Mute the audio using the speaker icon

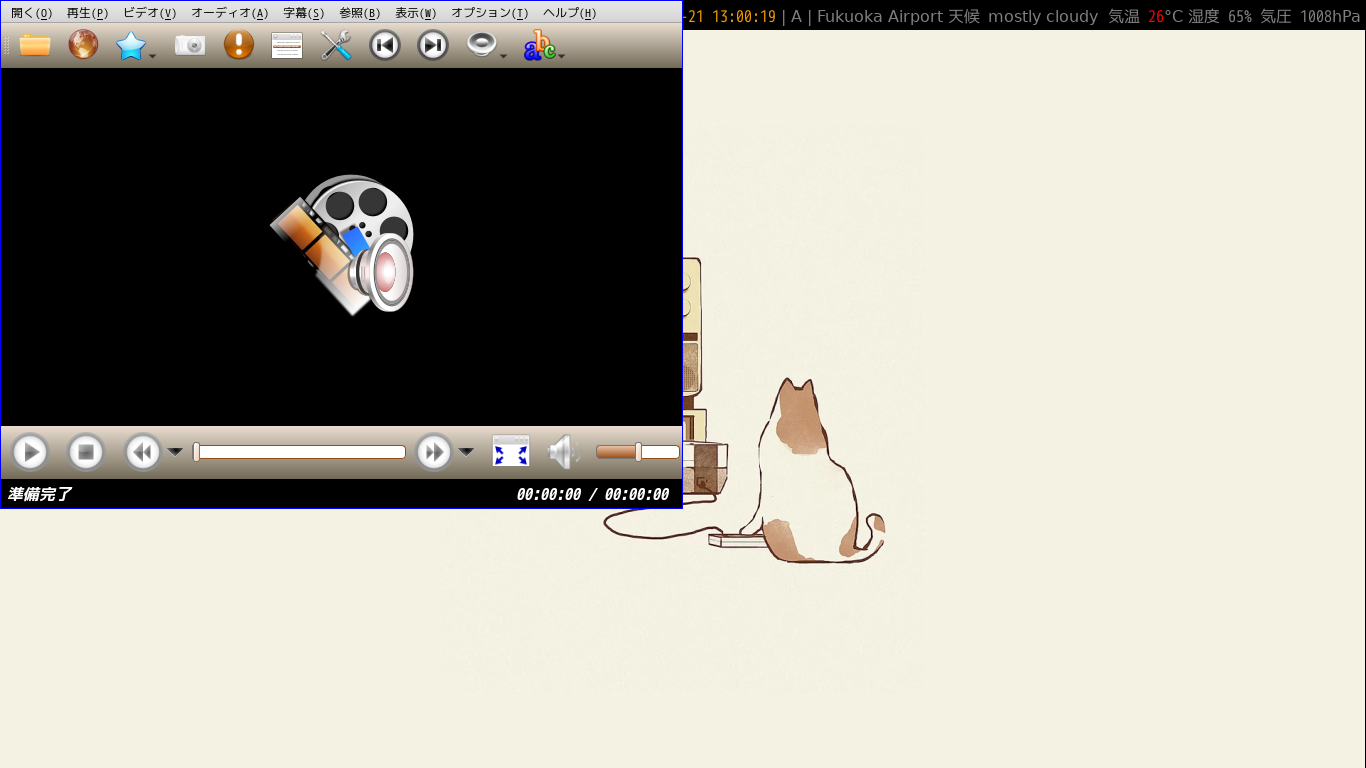[x=564, y=452]
